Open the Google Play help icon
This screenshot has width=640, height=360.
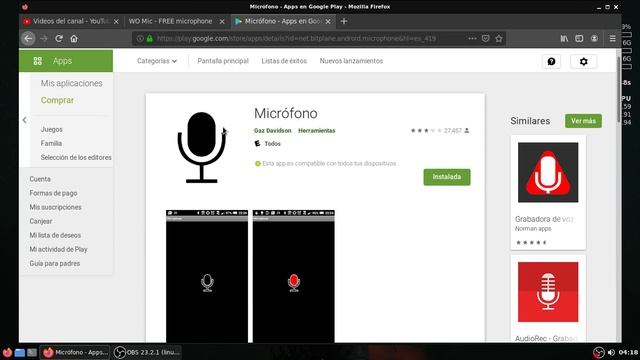(551, 61)
